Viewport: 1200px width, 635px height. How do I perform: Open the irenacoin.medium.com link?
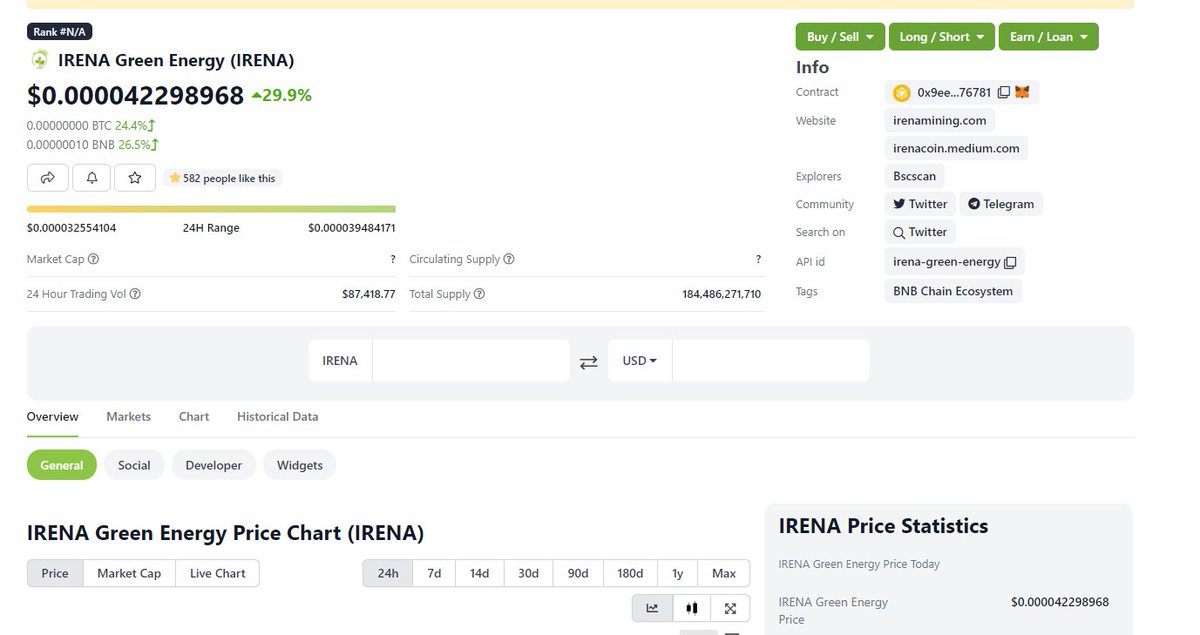point(956,149)
